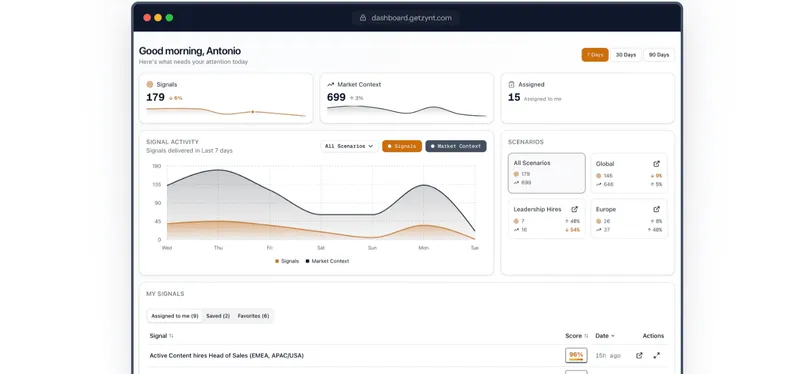Open the All Scenarios dropdown

[349, 146]
